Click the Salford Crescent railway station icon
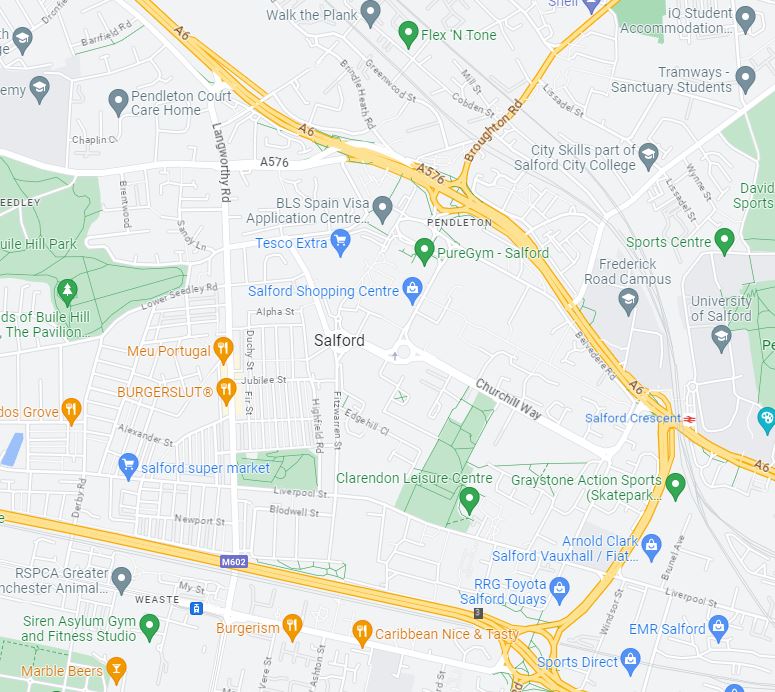775x692 pixels. click(x=689, y=419)
